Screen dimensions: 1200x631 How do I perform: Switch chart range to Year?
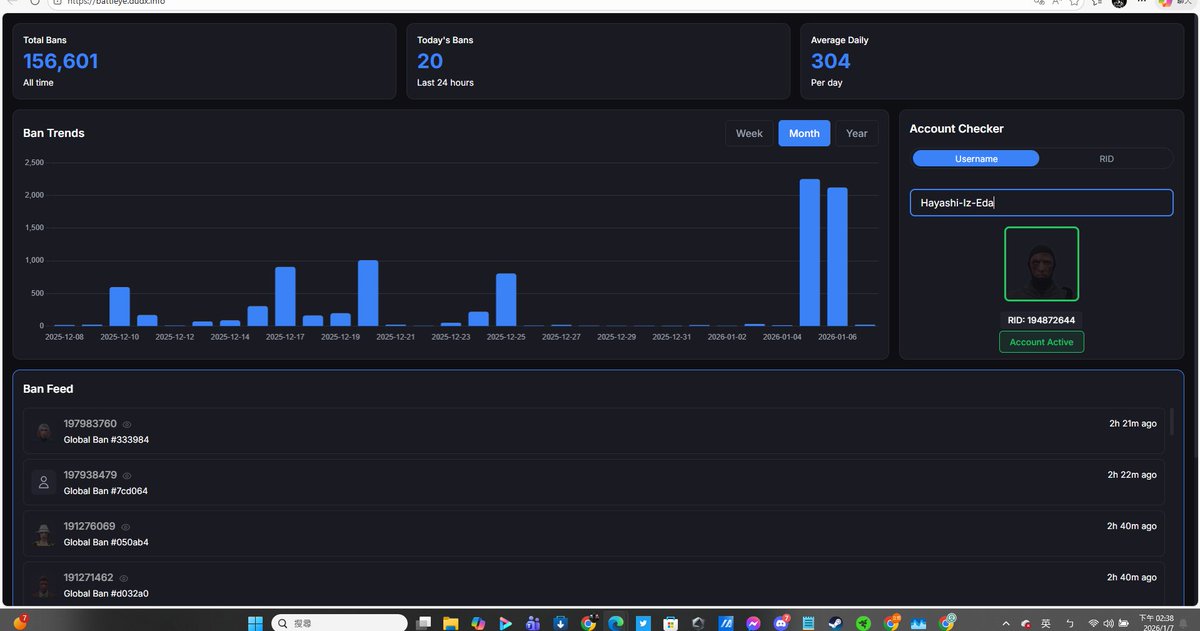[x=857, y=133]
